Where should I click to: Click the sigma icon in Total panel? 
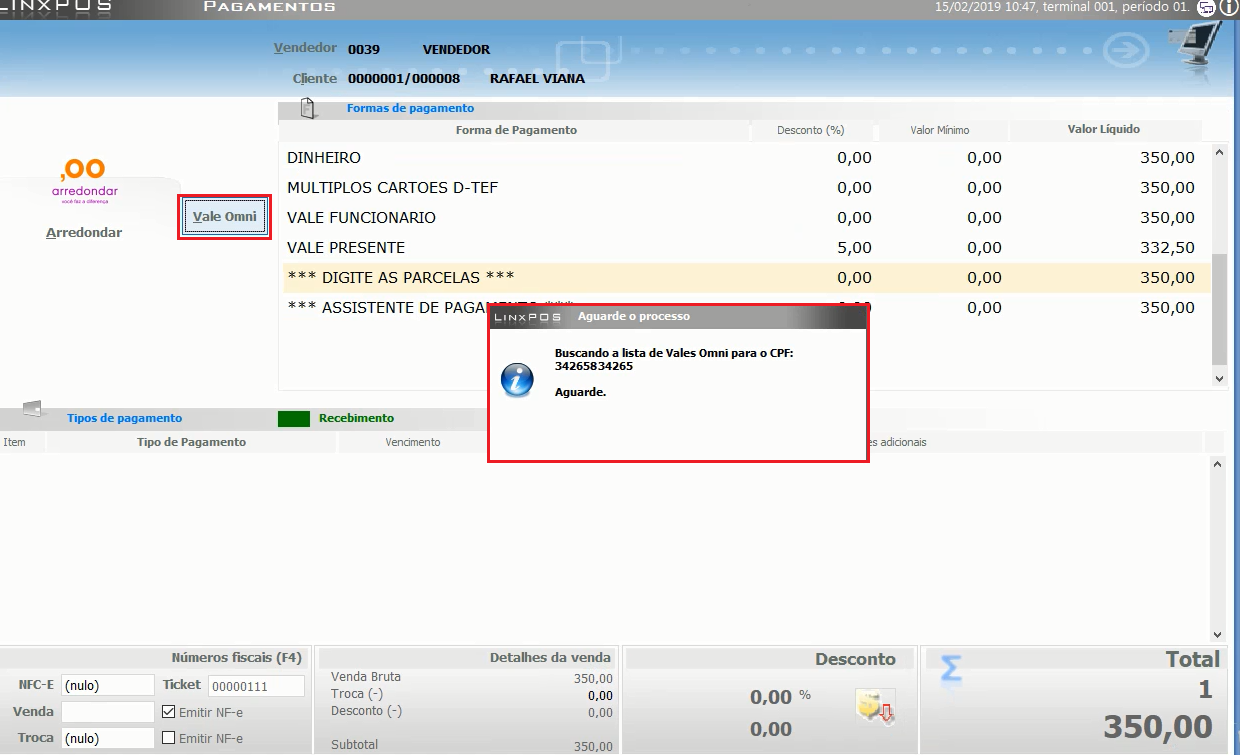[951, 669]
